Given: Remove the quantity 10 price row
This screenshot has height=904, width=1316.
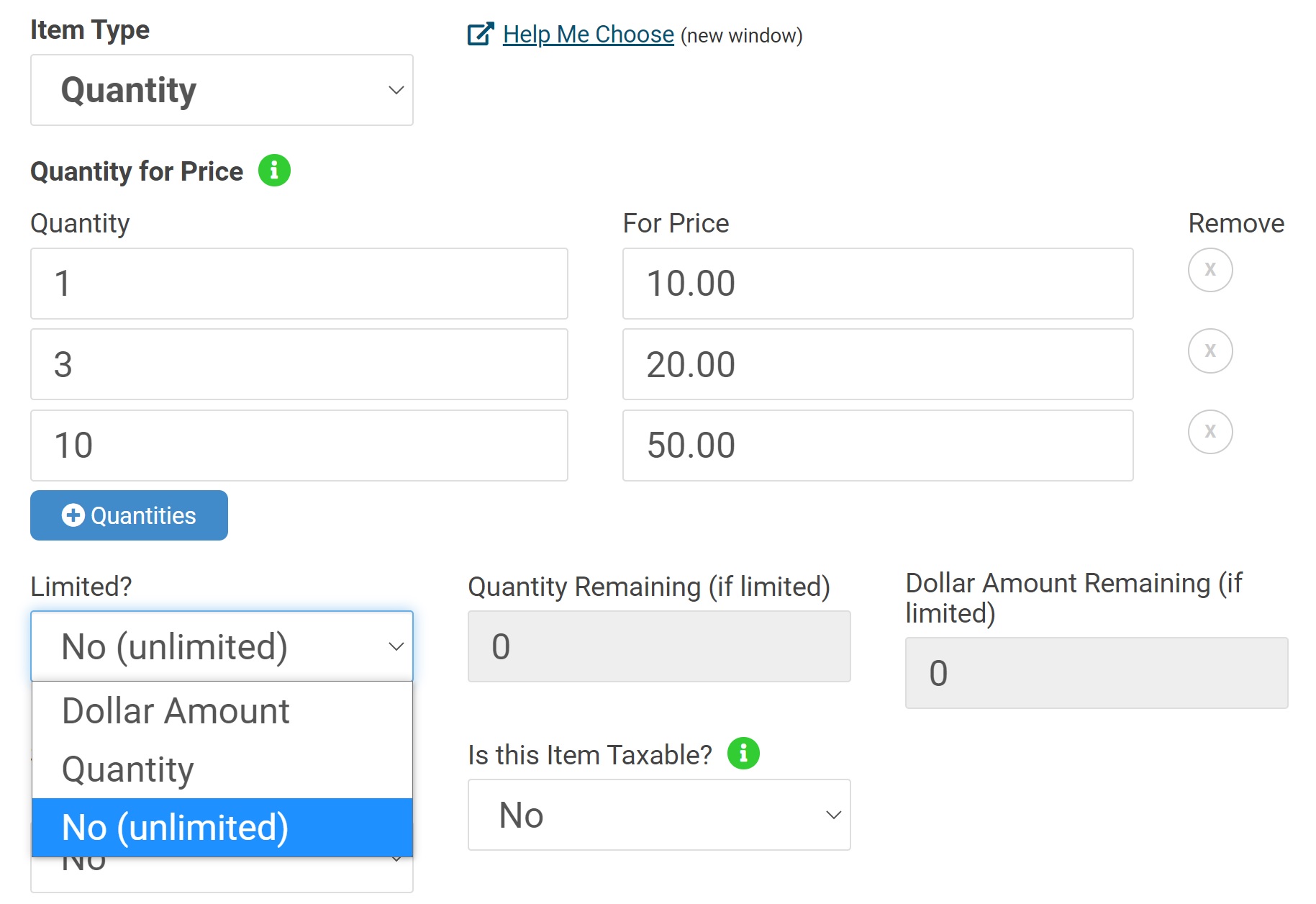Looking at the screenshot, I should tap(1210, 432).
